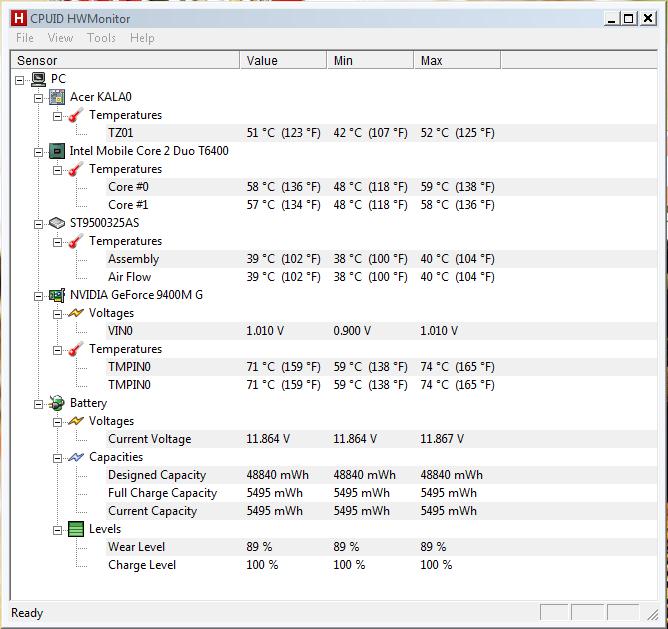668x629 pixels.
Task: Click thermometer icon under ST9500325AS
Action: tap(76, 241)
